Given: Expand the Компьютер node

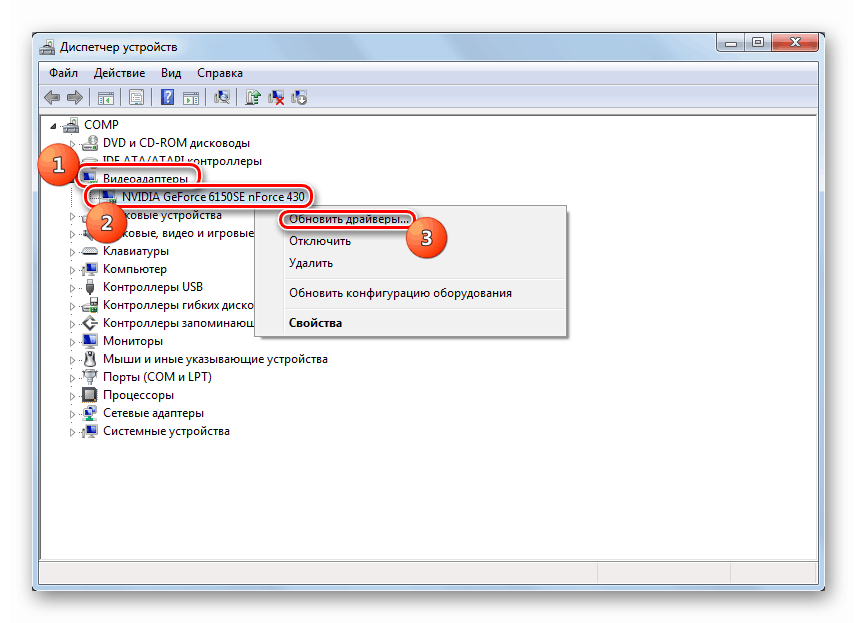Looking at the screenshot, I should pos(72,271).
